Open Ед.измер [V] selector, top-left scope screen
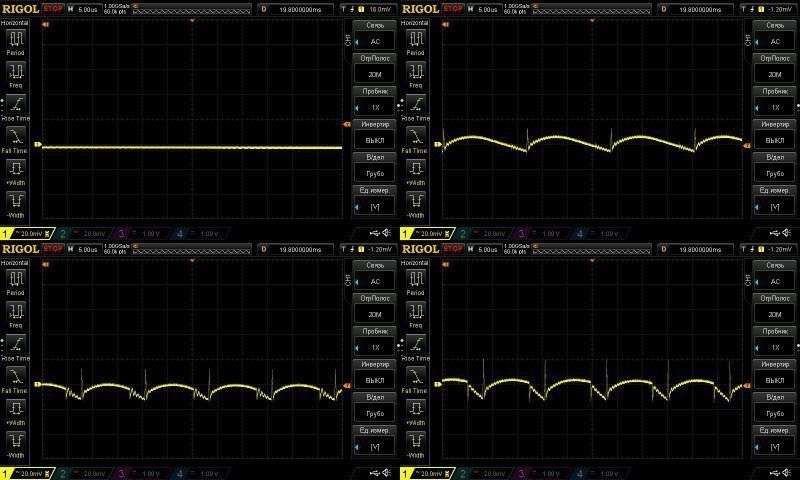This screenshot has width=800, height=480. click(375, 201)
